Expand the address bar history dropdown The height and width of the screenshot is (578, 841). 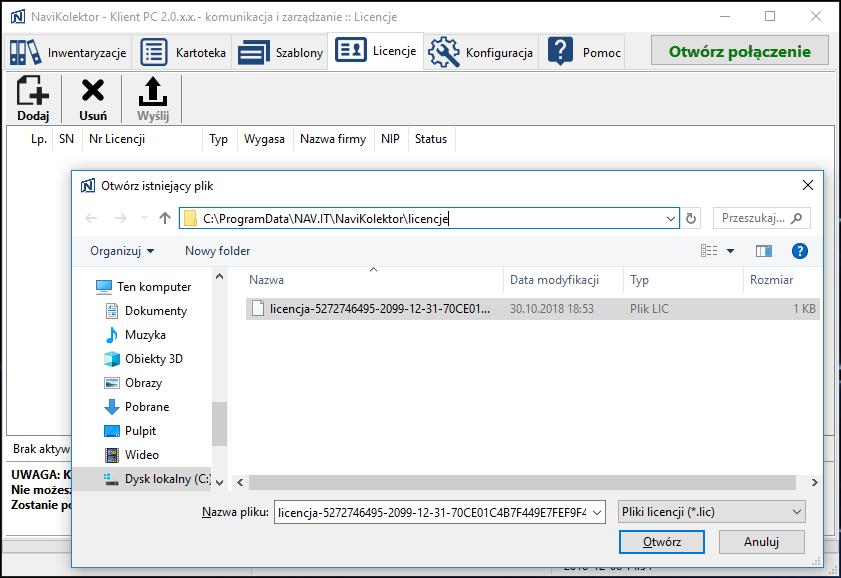[x=670, y=218]
